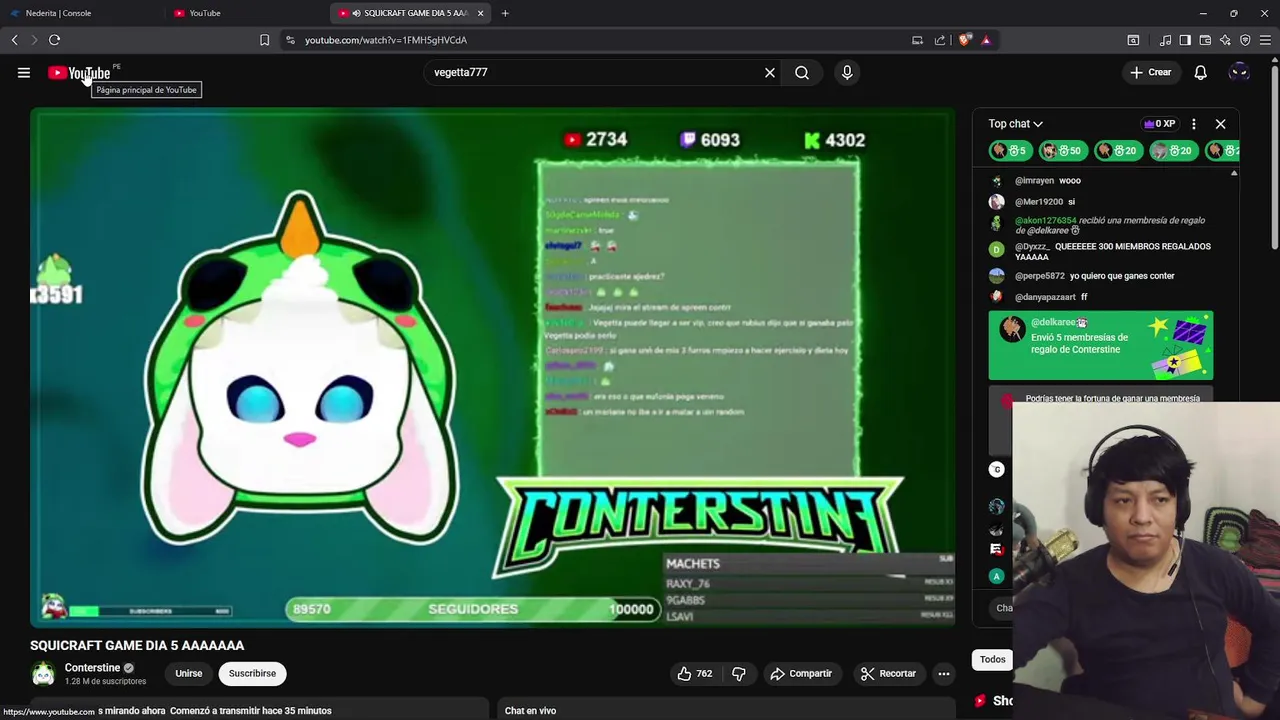Toggle the browser sidebar panel
Viewport: 1280px width, 720px height.
coord(1185,40)
